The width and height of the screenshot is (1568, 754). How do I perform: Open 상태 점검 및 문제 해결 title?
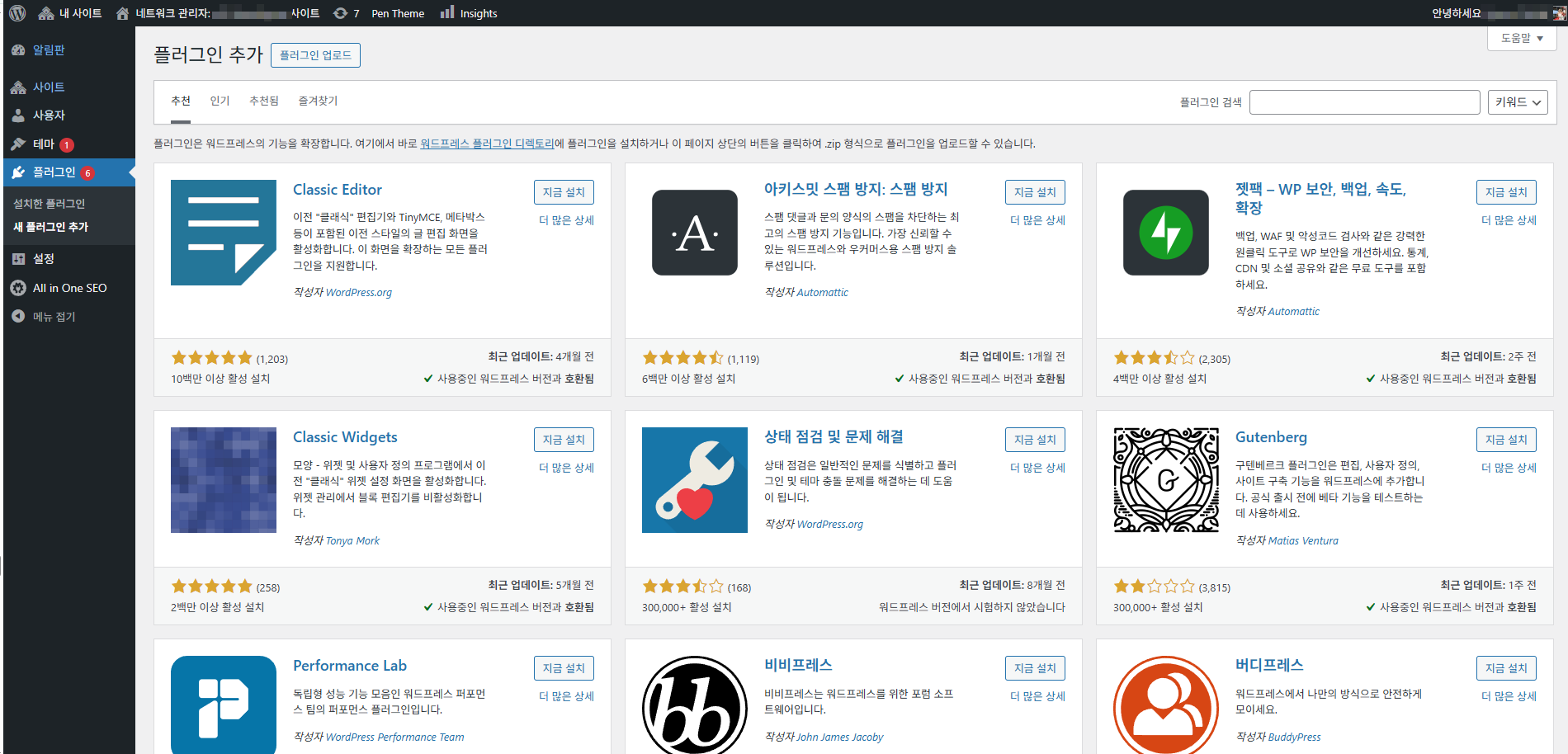tap(834, 436)
